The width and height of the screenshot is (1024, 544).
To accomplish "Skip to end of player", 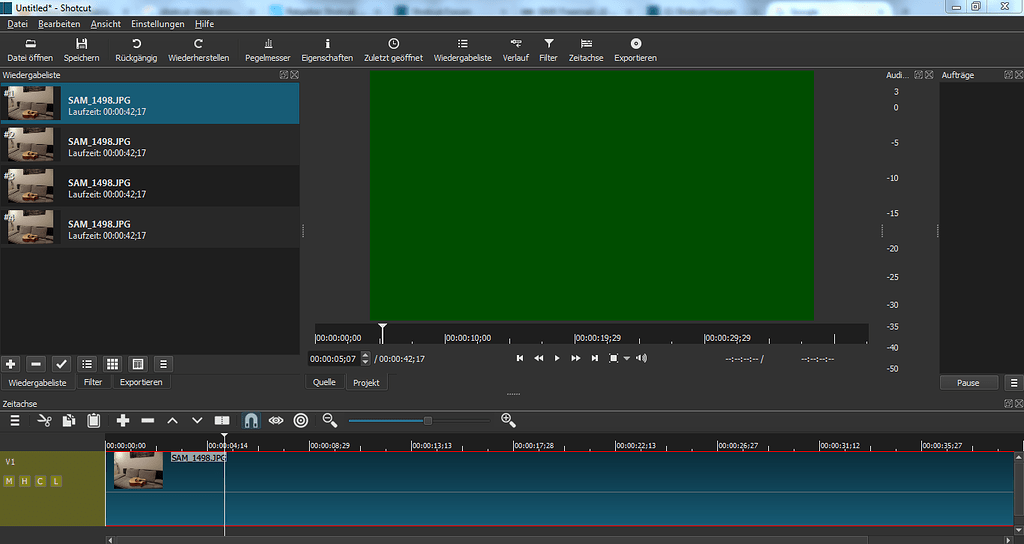I will 594,358.
